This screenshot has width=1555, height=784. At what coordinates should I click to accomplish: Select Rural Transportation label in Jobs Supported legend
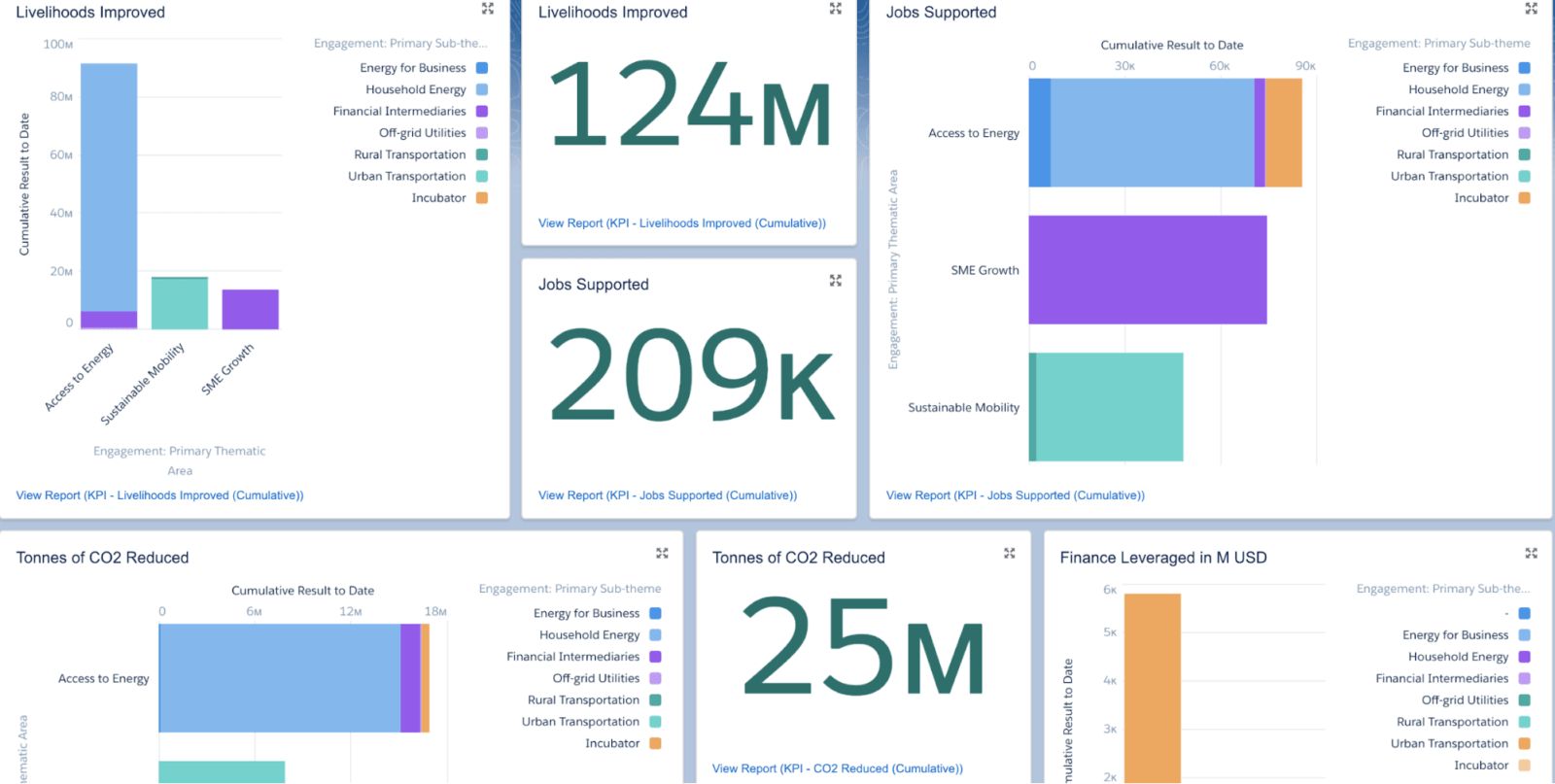click(1452, 154)
